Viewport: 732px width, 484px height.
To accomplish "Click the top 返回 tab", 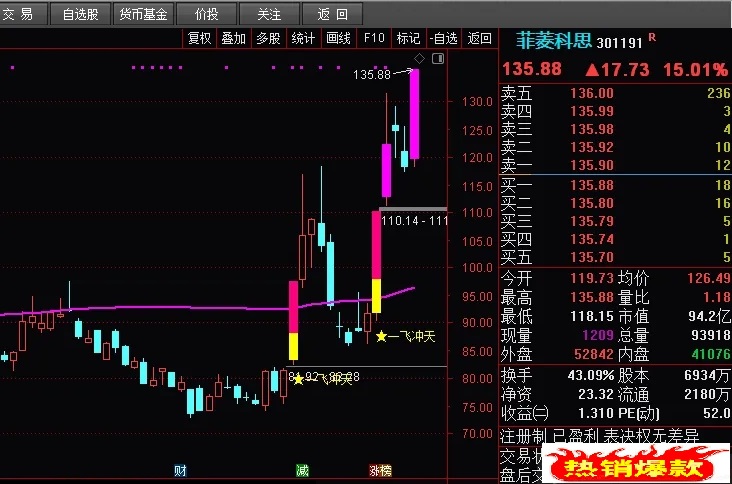I will tap(332, 14).
